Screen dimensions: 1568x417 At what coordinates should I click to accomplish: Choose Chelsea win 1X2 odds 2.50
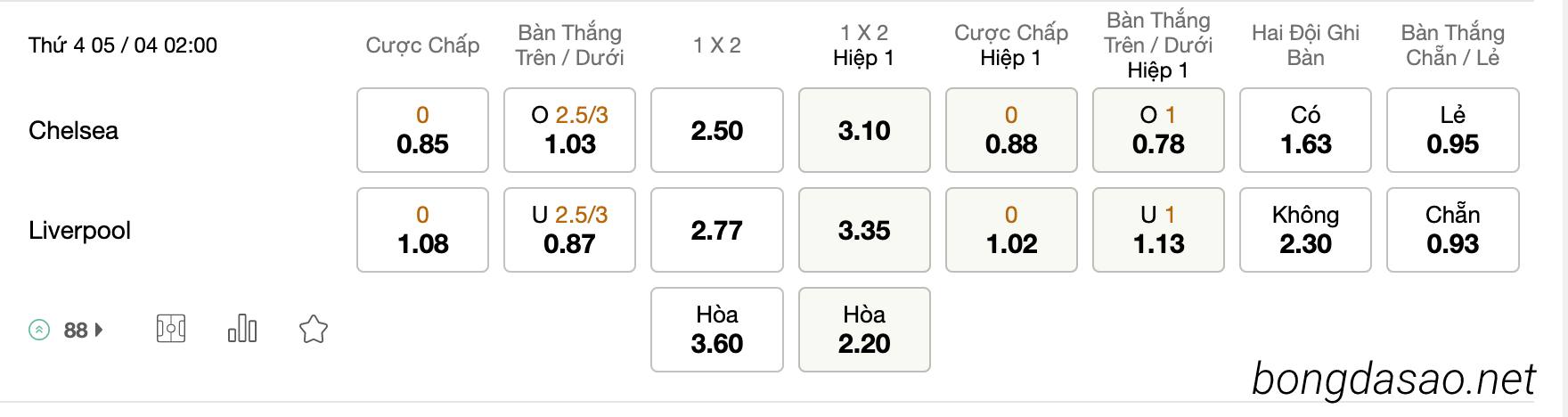point(717,130)
